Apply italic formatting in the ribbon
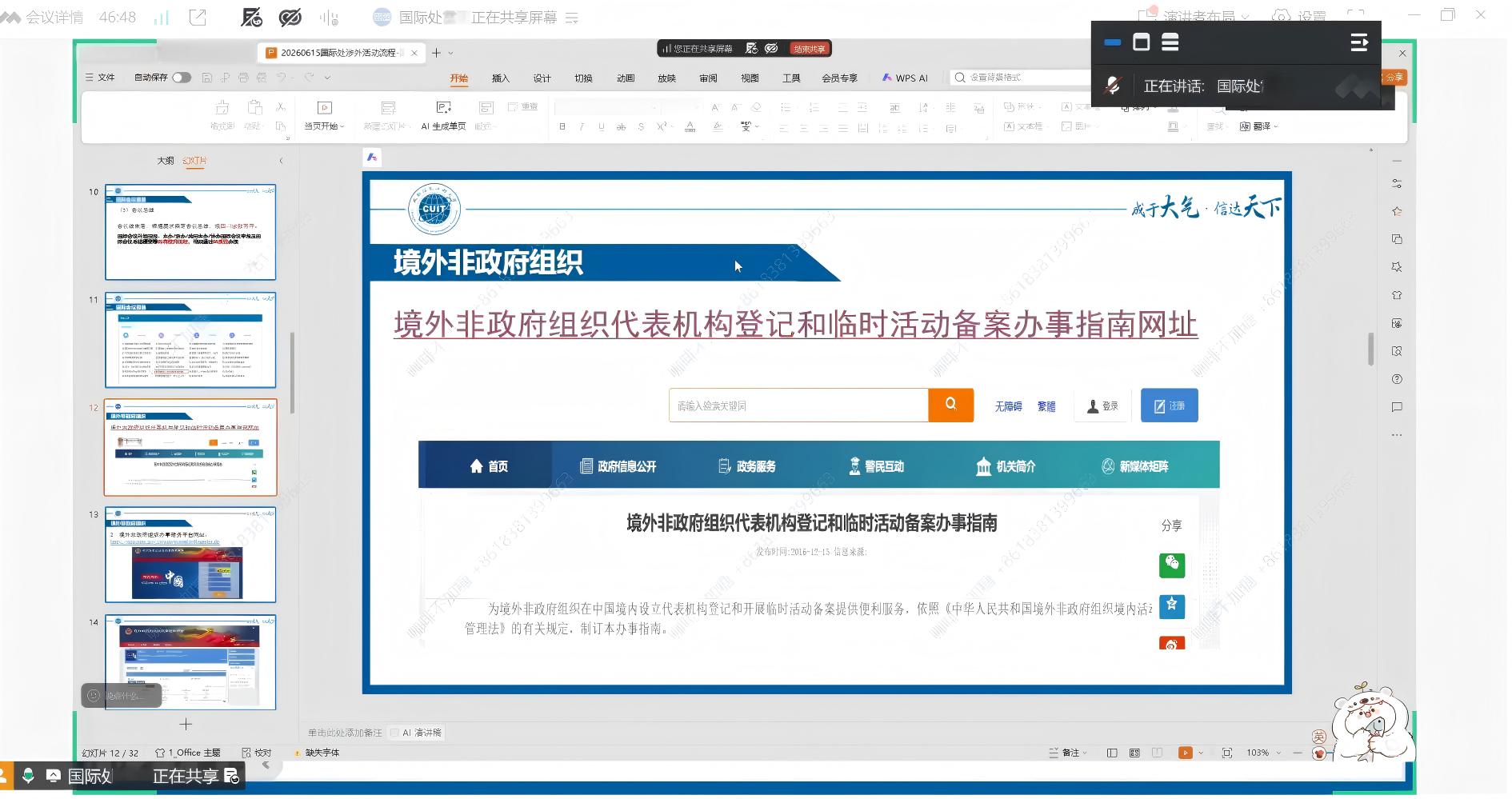The image size is (1512, 799). click(582, 127)
